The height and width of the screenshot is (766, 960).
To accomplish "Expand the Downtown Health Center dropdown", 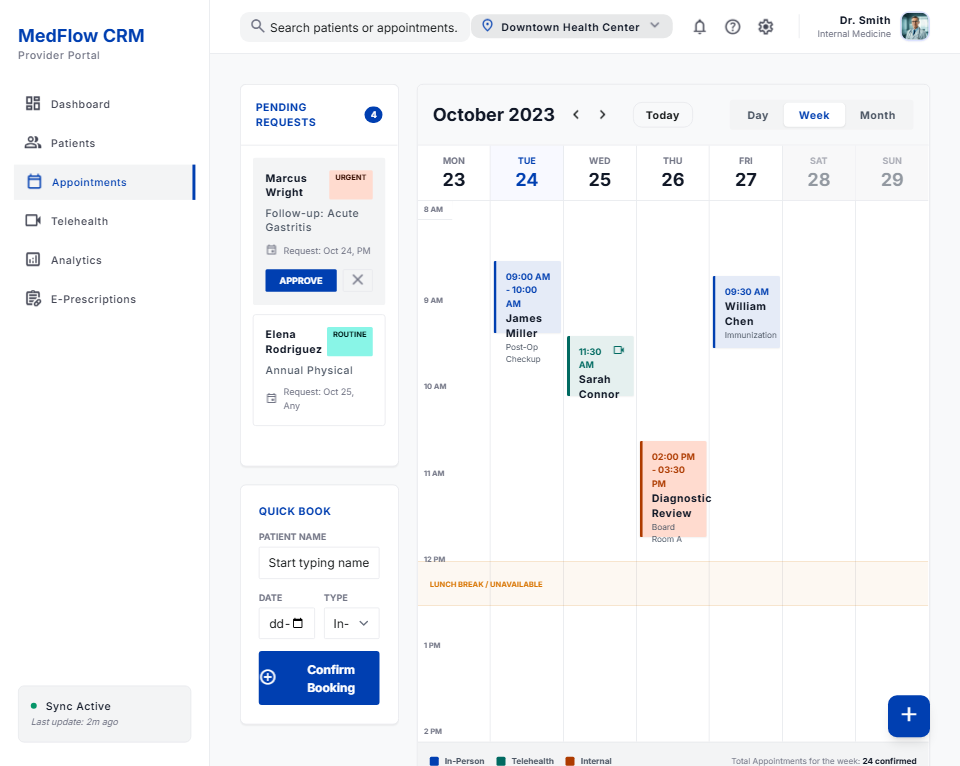I will tap(572, 26).
